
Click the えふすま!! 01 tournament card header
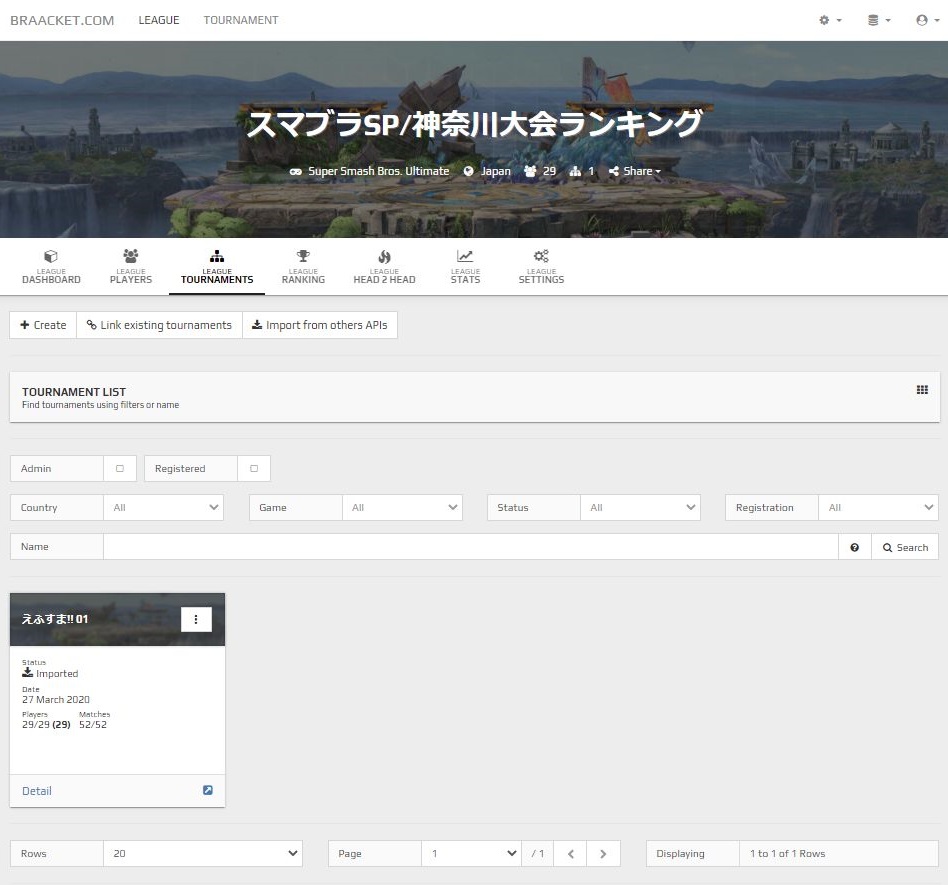117,620
